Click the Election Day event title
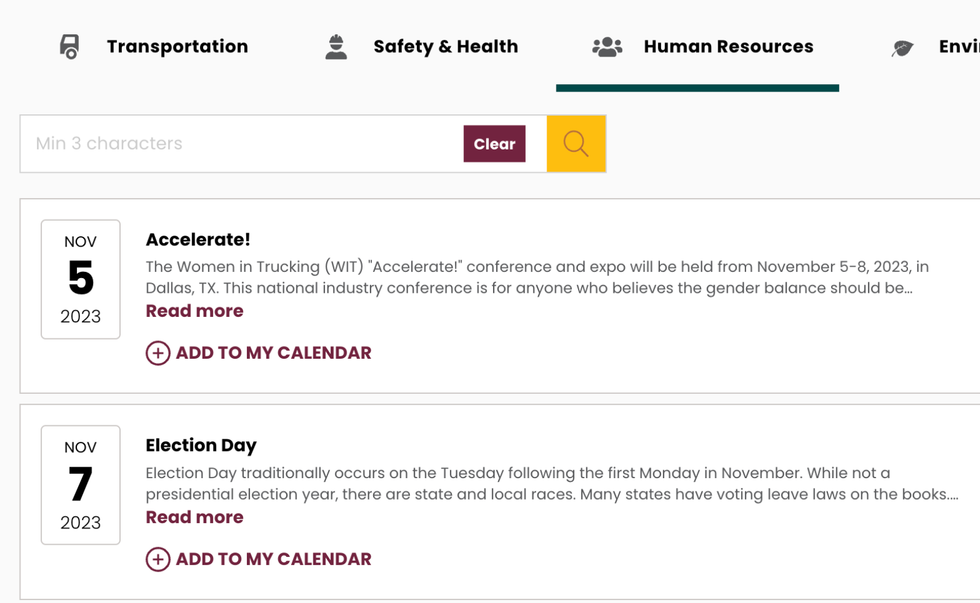The image size is (980, 603). [201, 445]
